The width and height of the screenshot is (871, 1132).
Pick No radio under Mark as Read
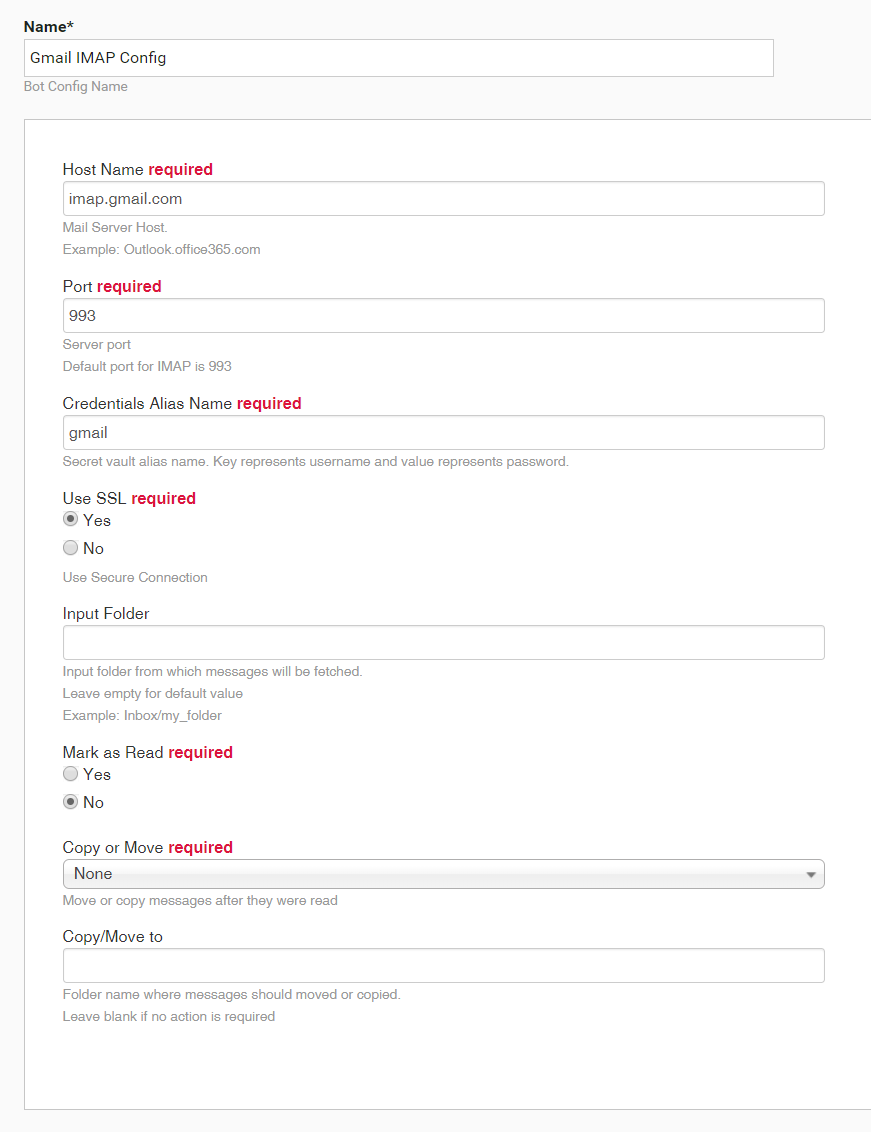[x=70, y=801]
